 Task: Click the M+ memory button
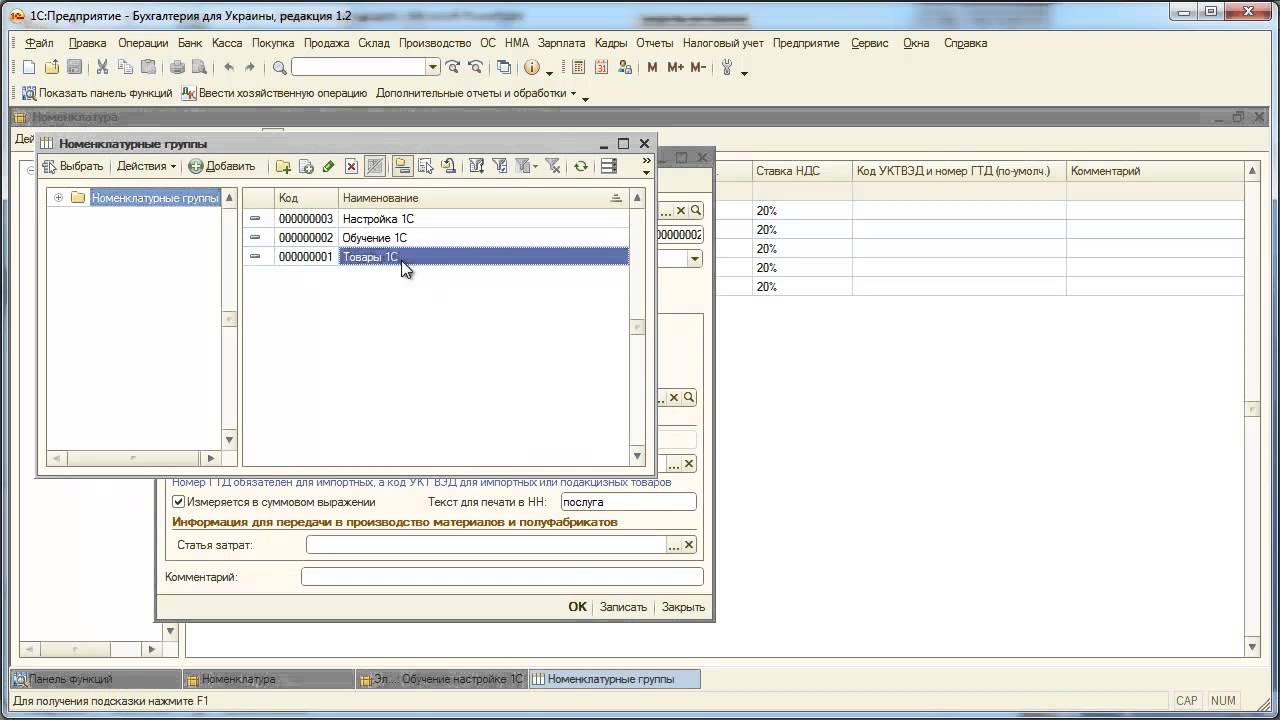pyautogui.click(x=675, y=67)
